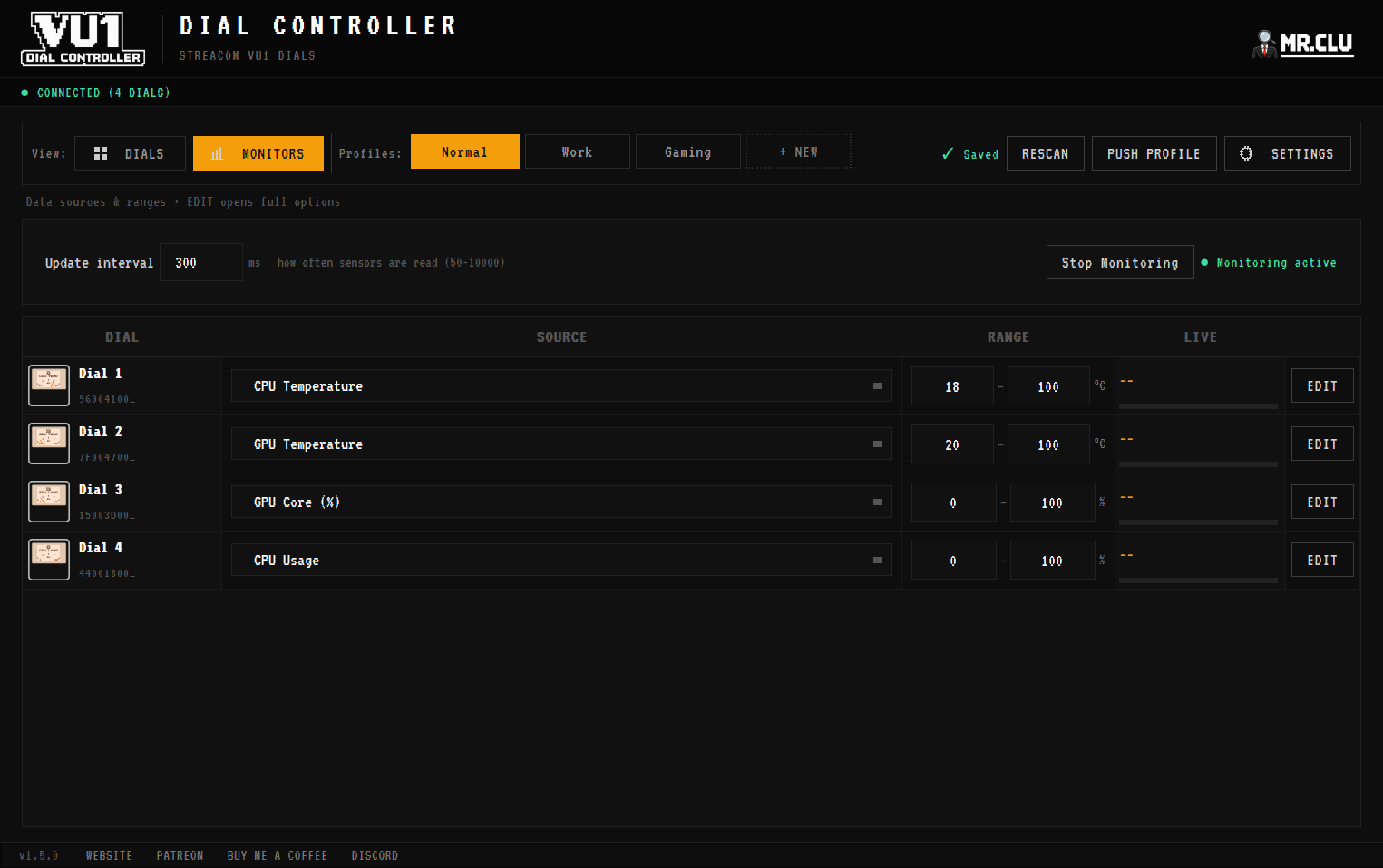Click the version v1.5.0 label

(x=39, y=855)
